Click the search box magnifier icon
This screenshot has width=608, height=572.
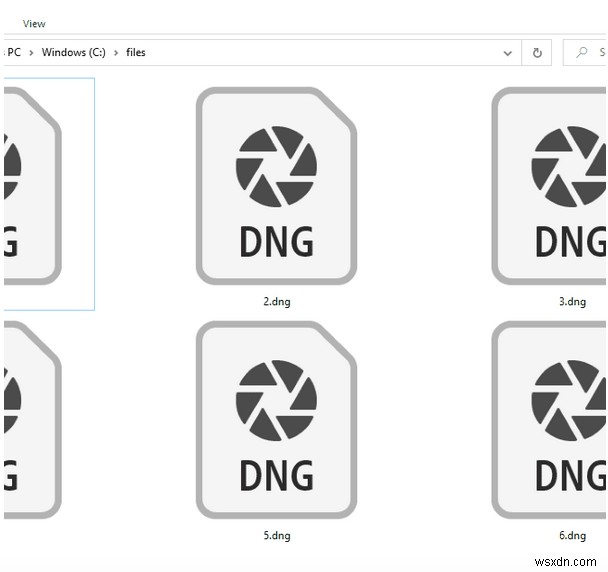point(581,52)
